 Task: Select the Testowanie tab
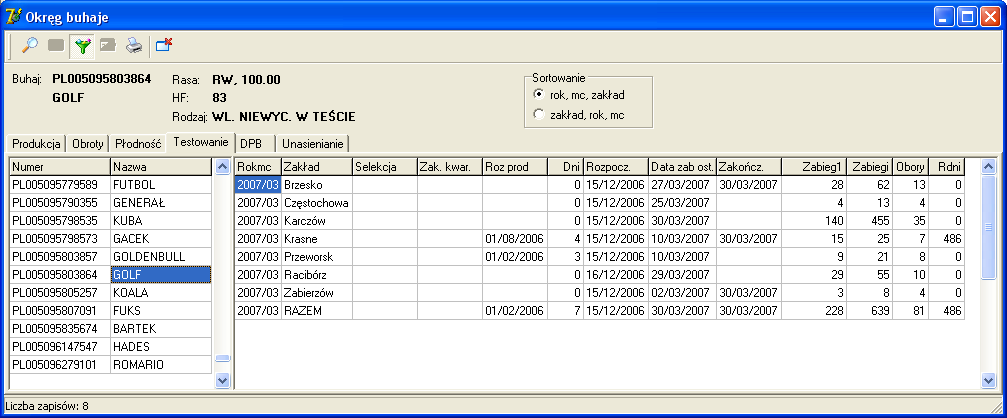click(200, 142)
